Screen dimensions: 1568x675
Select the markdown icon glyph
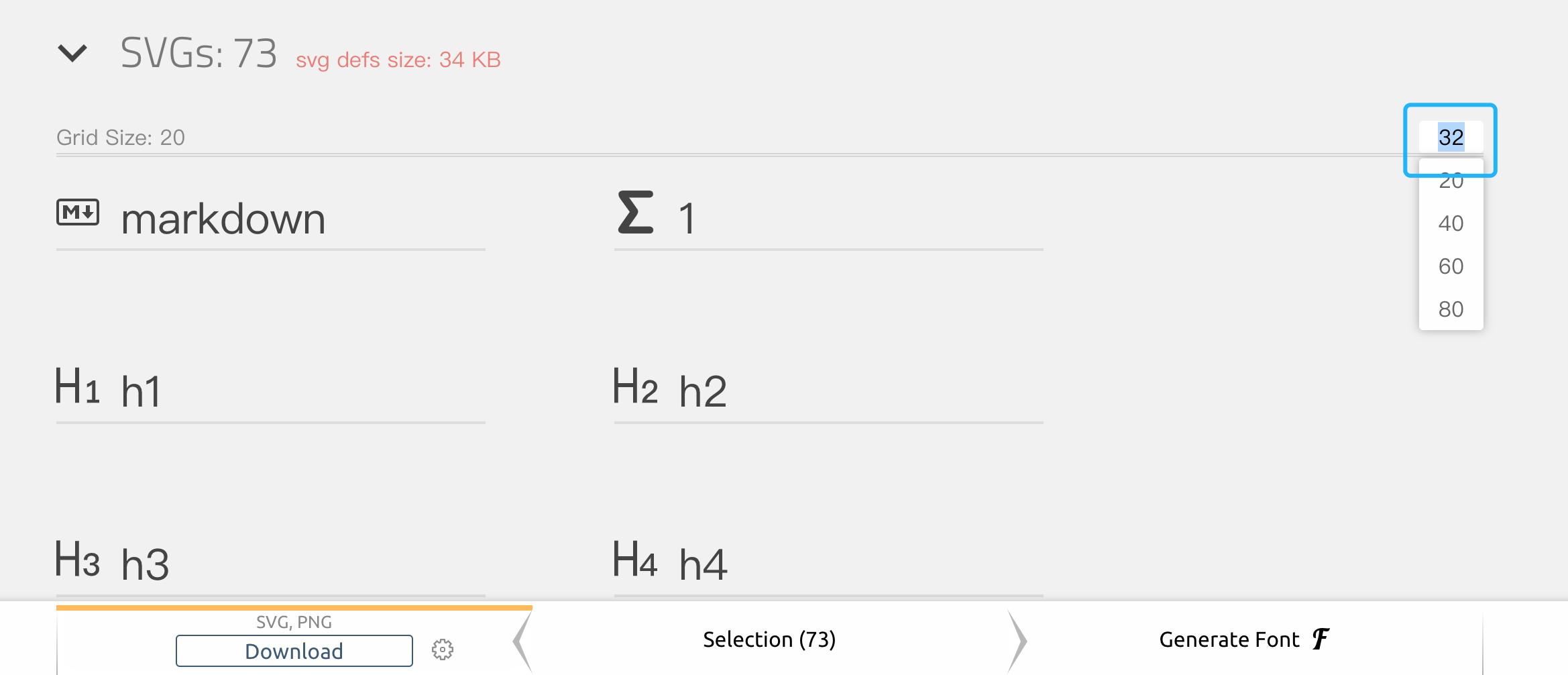78,213
